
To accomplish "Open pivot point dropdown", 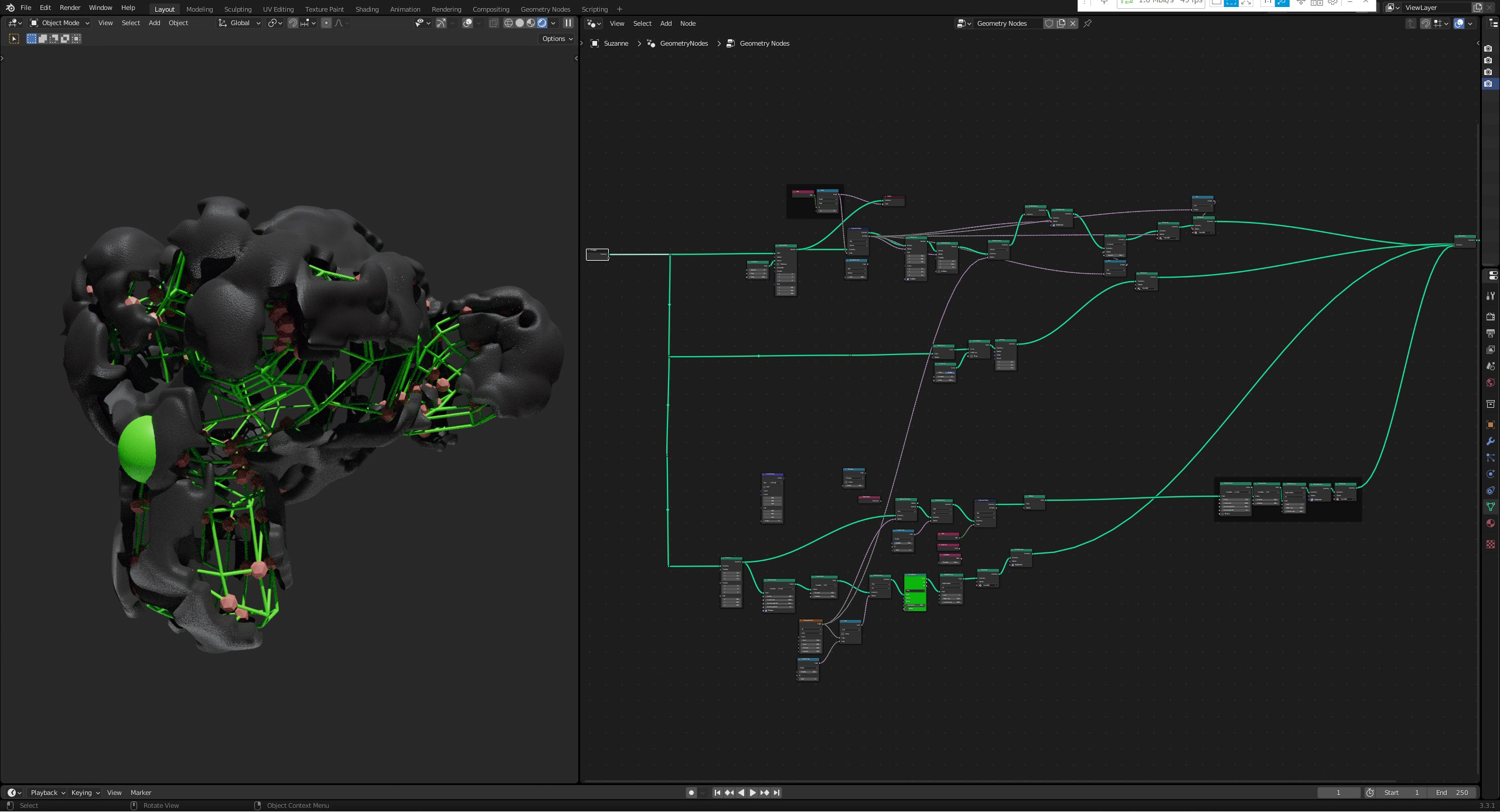I will click(x=275, y=23).
